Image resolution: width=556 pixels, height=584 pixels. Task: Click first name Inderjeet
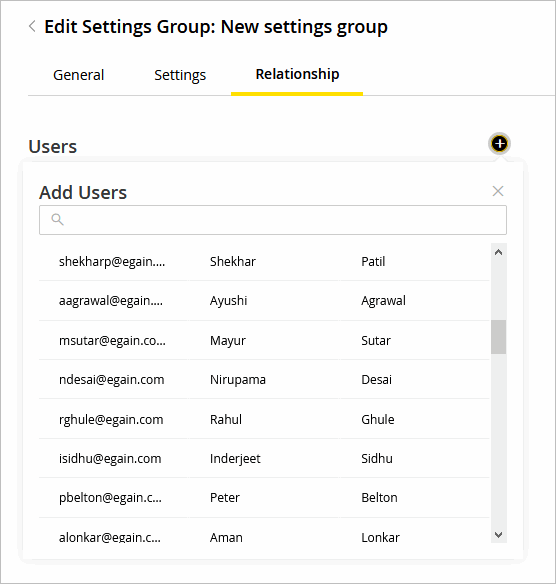(x=235, y=458)
